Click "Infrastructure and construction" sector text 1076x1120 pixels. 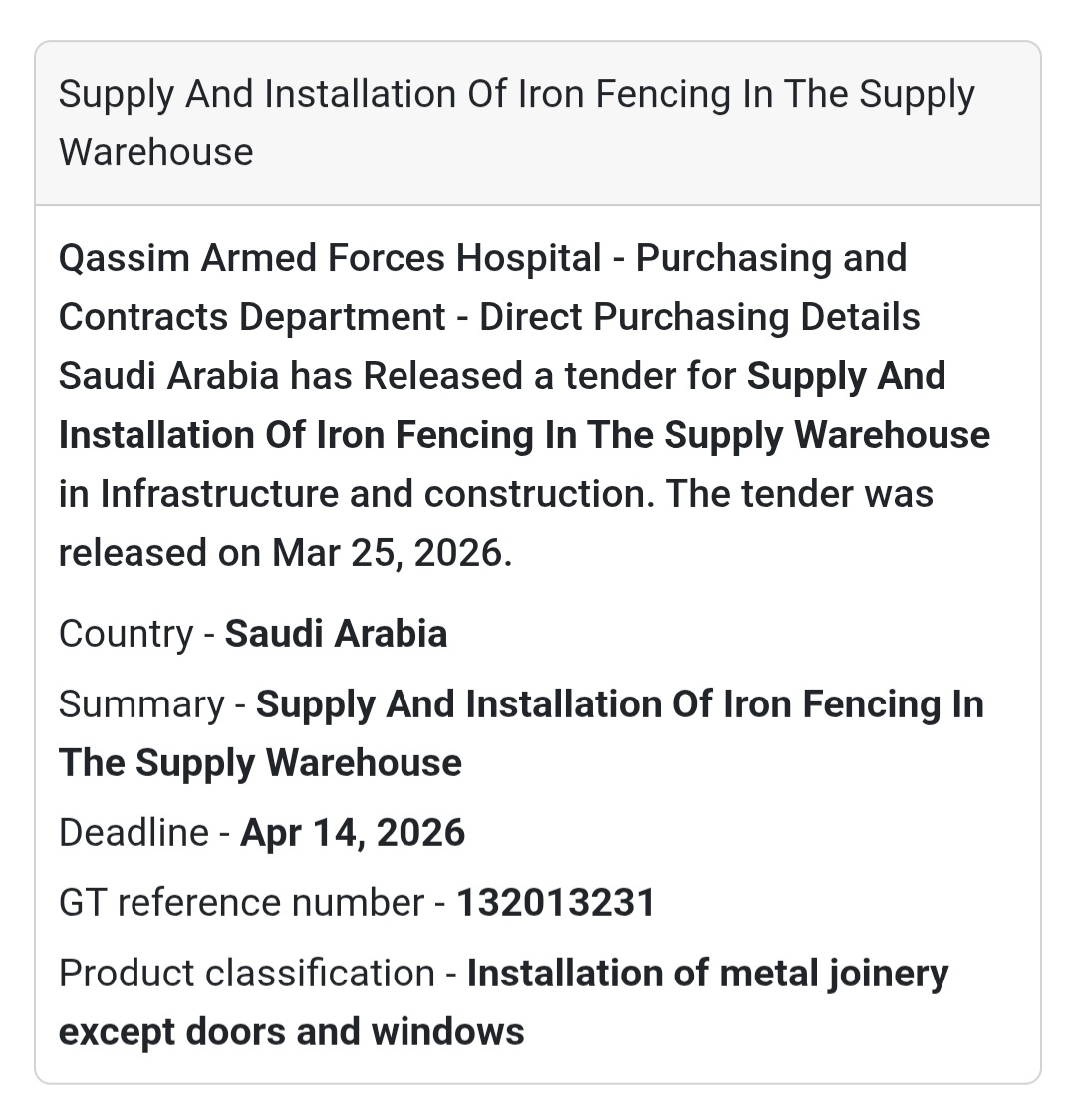pos(377,494)
